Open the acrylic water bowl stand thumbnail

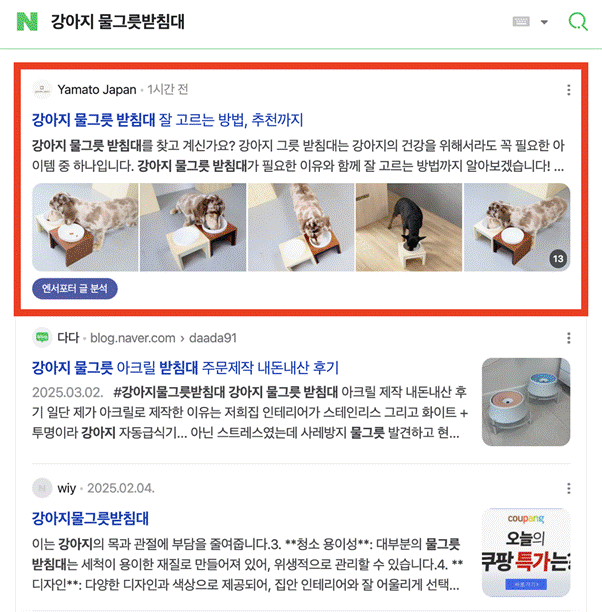tap(526, 402)
